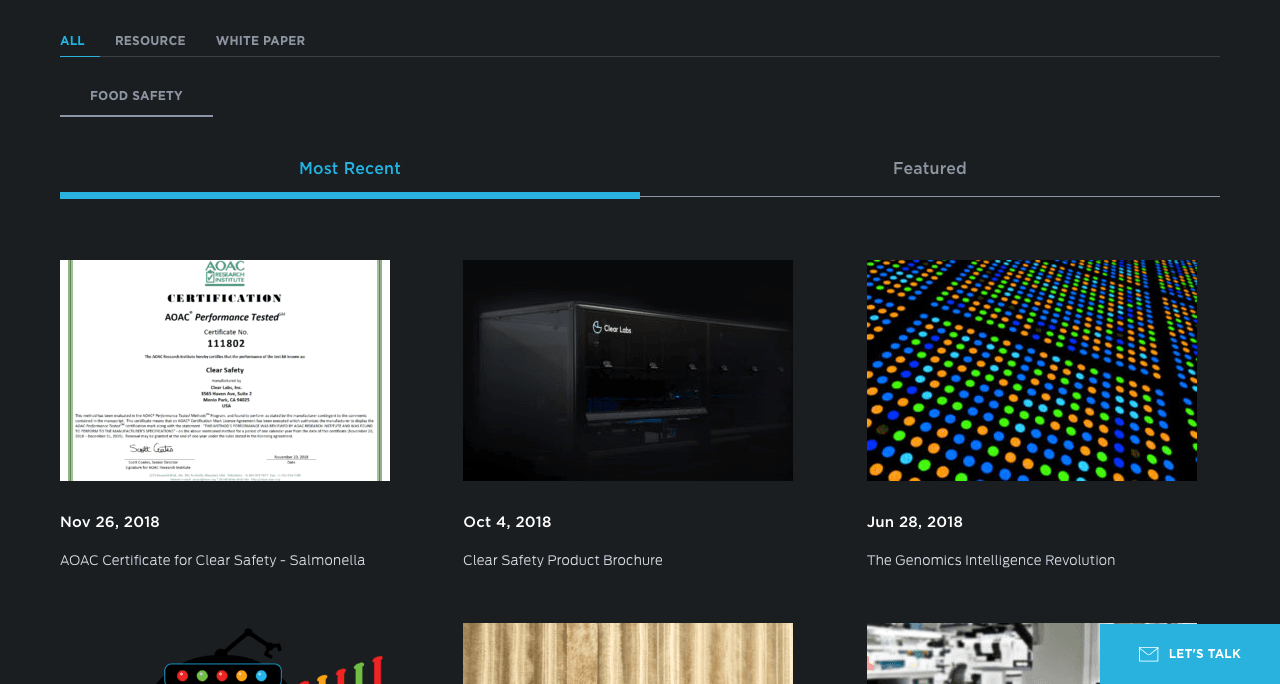Click the envelope icon in LET'S TALK

point(1149,654)
